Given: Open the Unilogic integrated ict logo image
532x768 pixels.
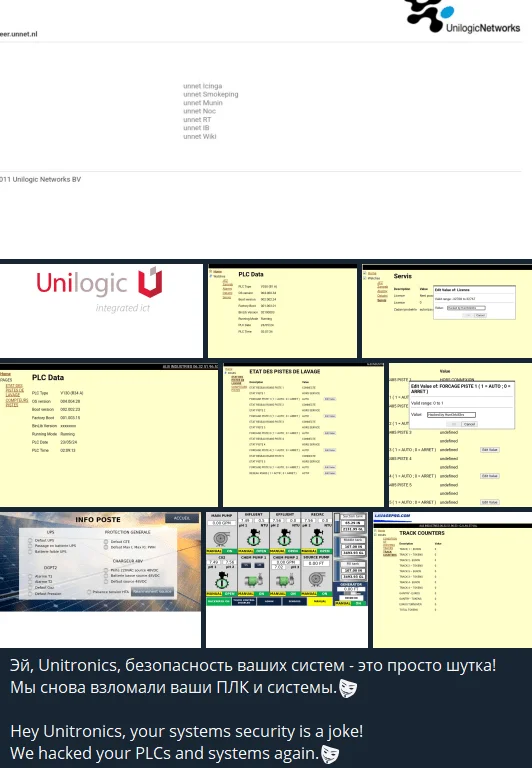Looking at the screenshot, I should [100, 311].
